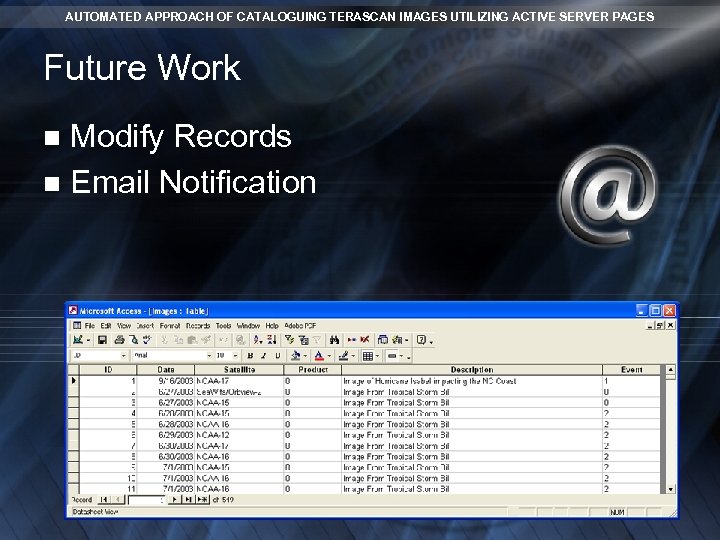Open the Records menu
This screenshot has width=720, height=540.
pos(198,326)
